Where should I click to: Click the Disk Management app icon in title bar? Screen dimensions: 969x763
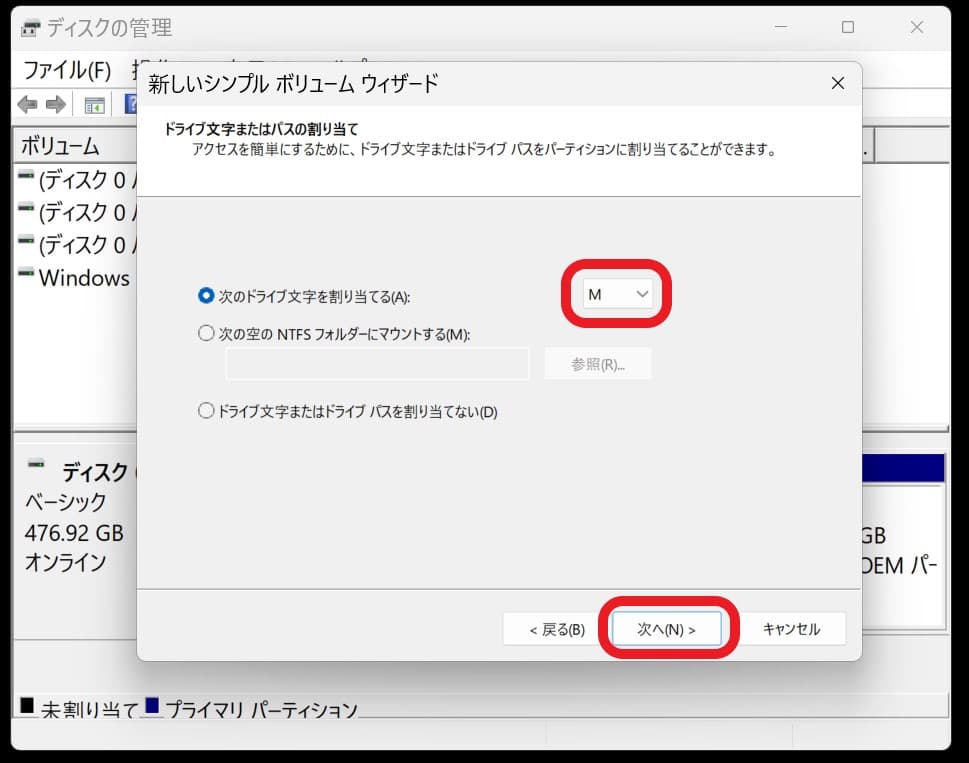[30, 28]
